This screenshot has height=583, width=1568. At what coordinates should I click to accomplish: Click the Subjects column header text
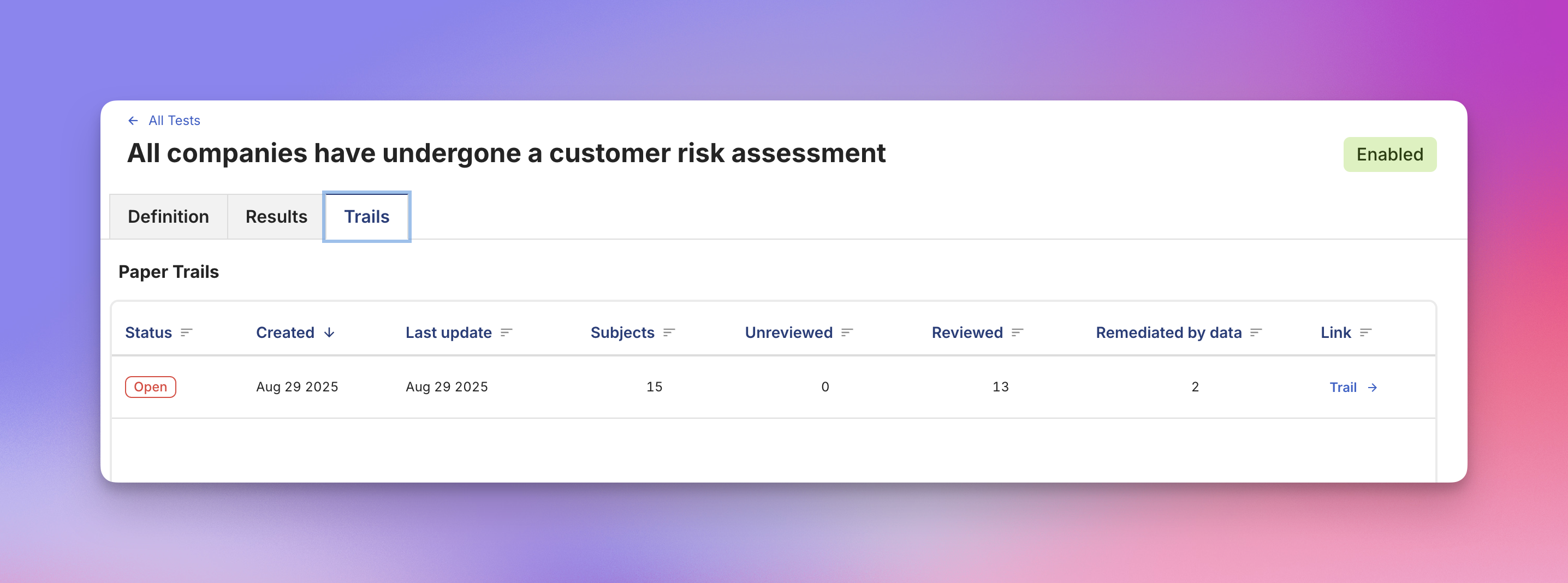pyautogui.click(x=622, y=332)
